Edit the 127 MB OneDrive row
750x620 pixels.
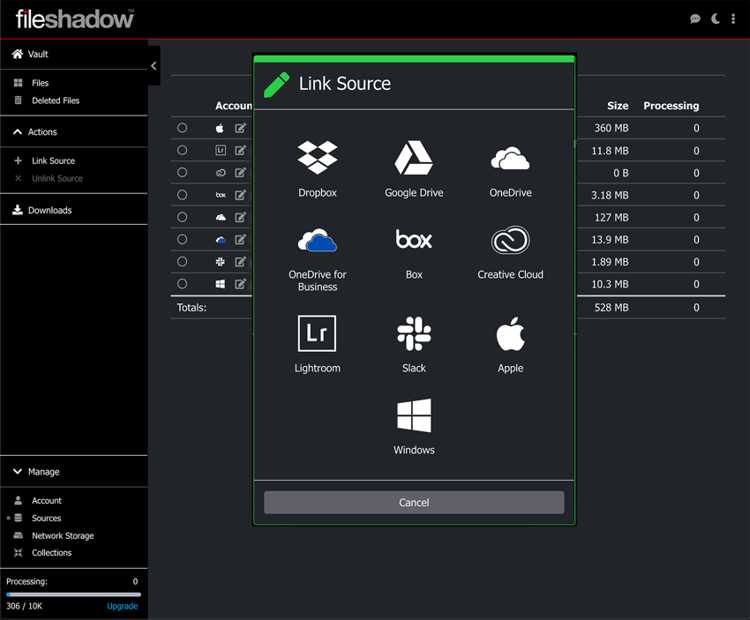[240, 217]
